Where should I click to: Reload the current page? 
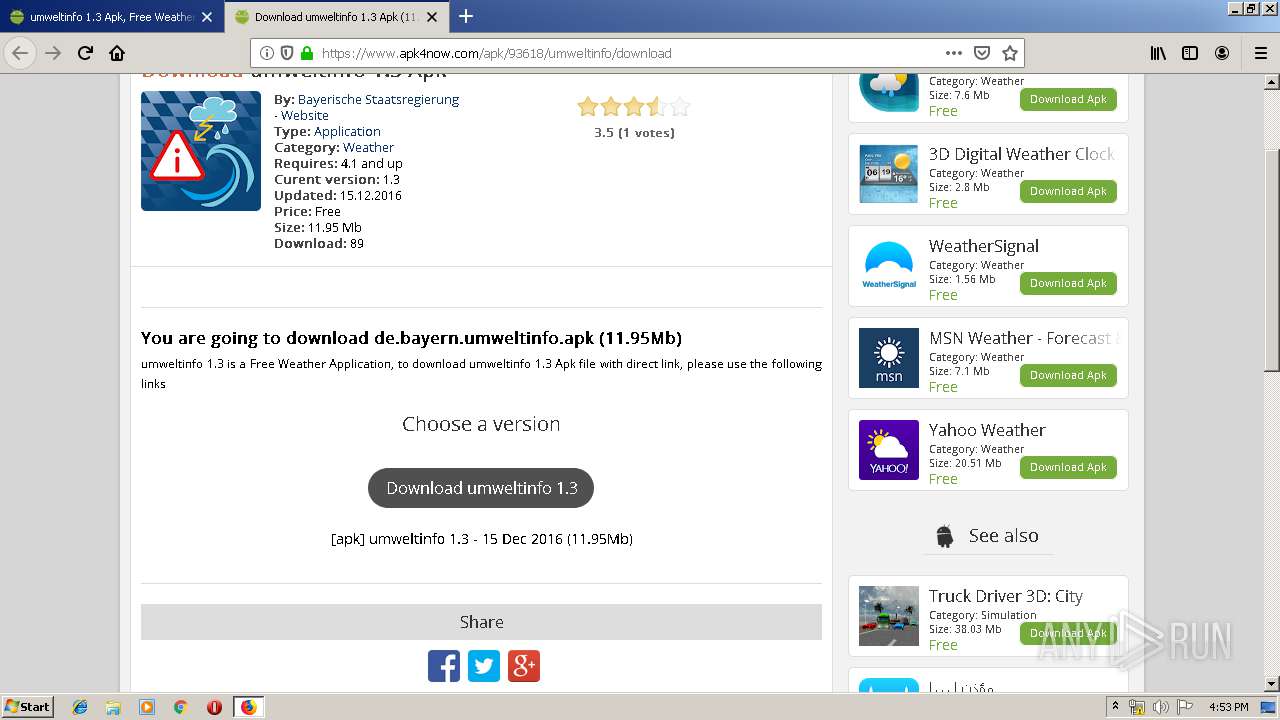(85, 53)
